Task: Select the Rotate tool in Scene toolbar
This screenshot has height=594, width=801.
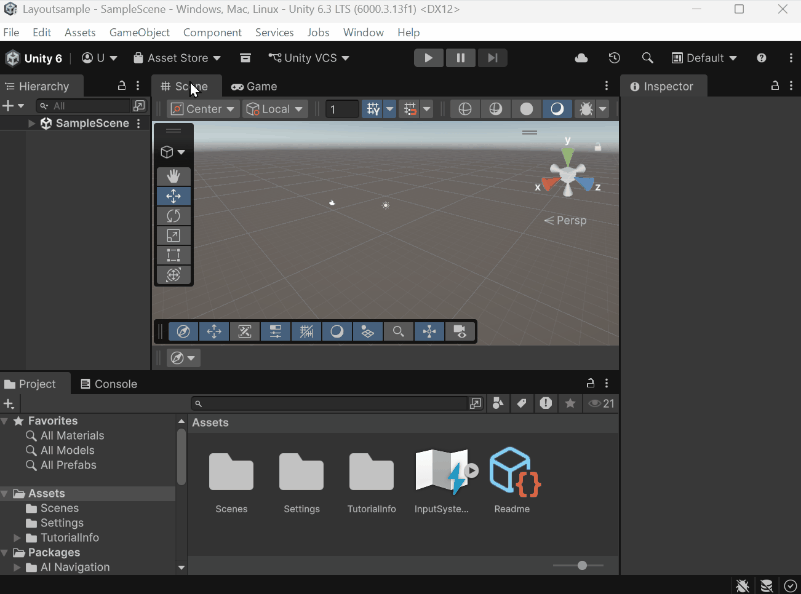Action: tap(173, 216)
